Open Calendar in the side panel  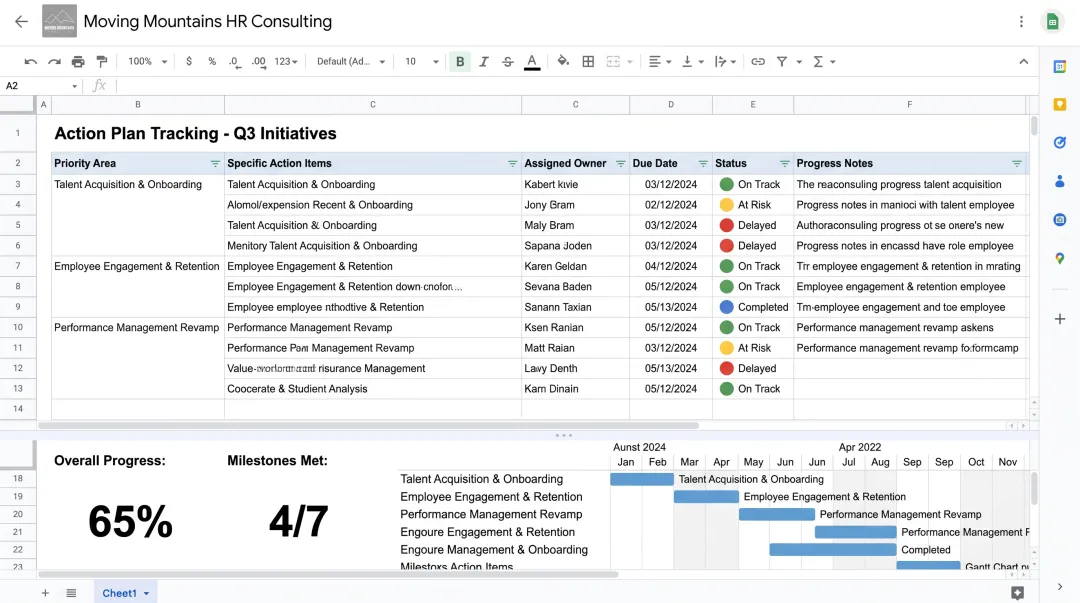(1060, 67)
